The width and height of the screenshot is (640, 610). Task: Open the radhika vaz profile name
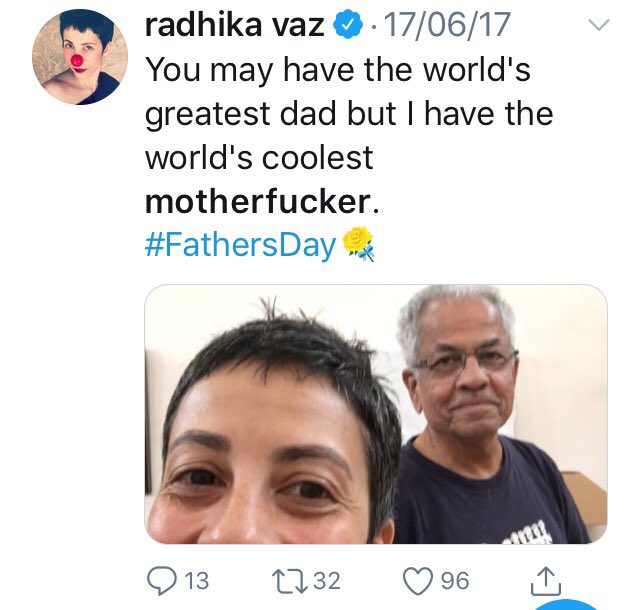[x=233, y=28]
